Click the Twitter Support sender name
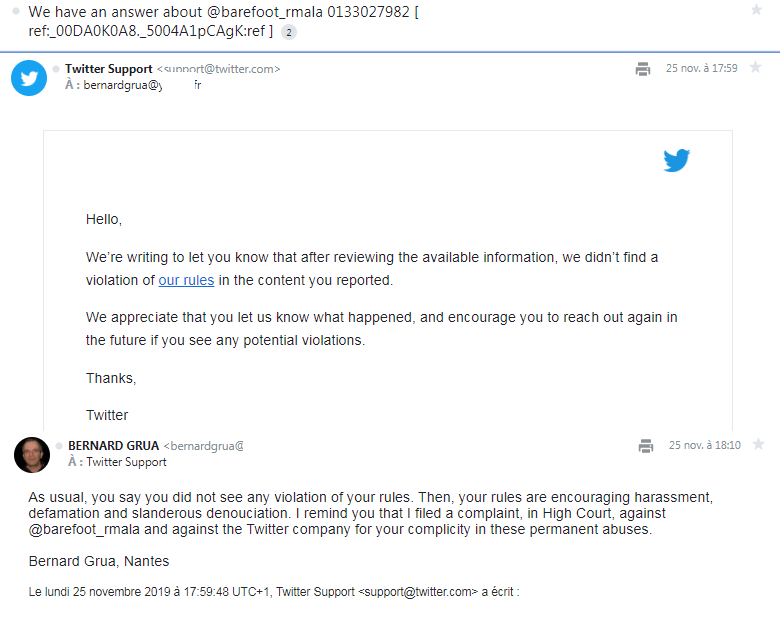This screenshot has width=780, height=627. [x=108, y=69]
